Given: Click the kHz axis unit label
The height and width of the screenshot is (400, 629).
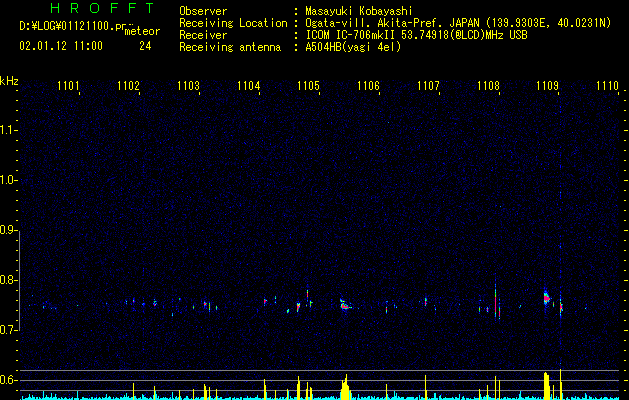Looking at the screenshot, I should click(x=9, y=81).
